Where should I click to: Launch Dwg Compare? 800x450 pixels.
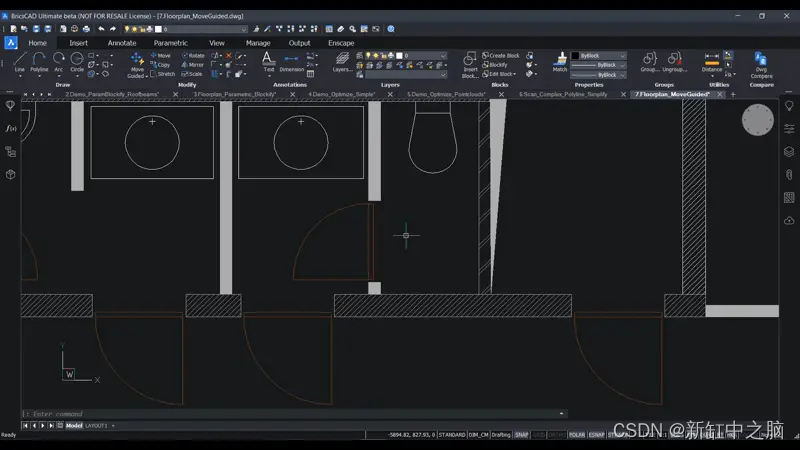point(761,65)
